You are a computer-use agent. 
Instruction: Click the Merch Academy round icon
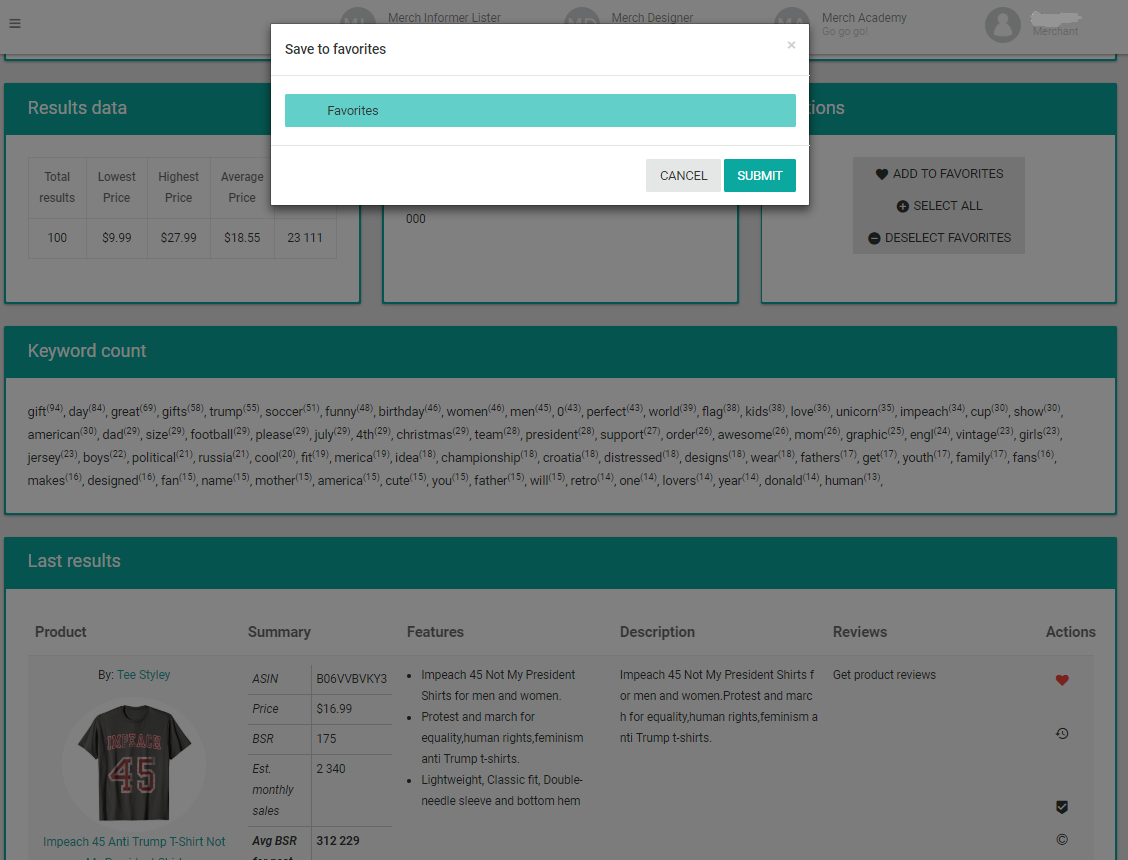[x=792, y=18]
